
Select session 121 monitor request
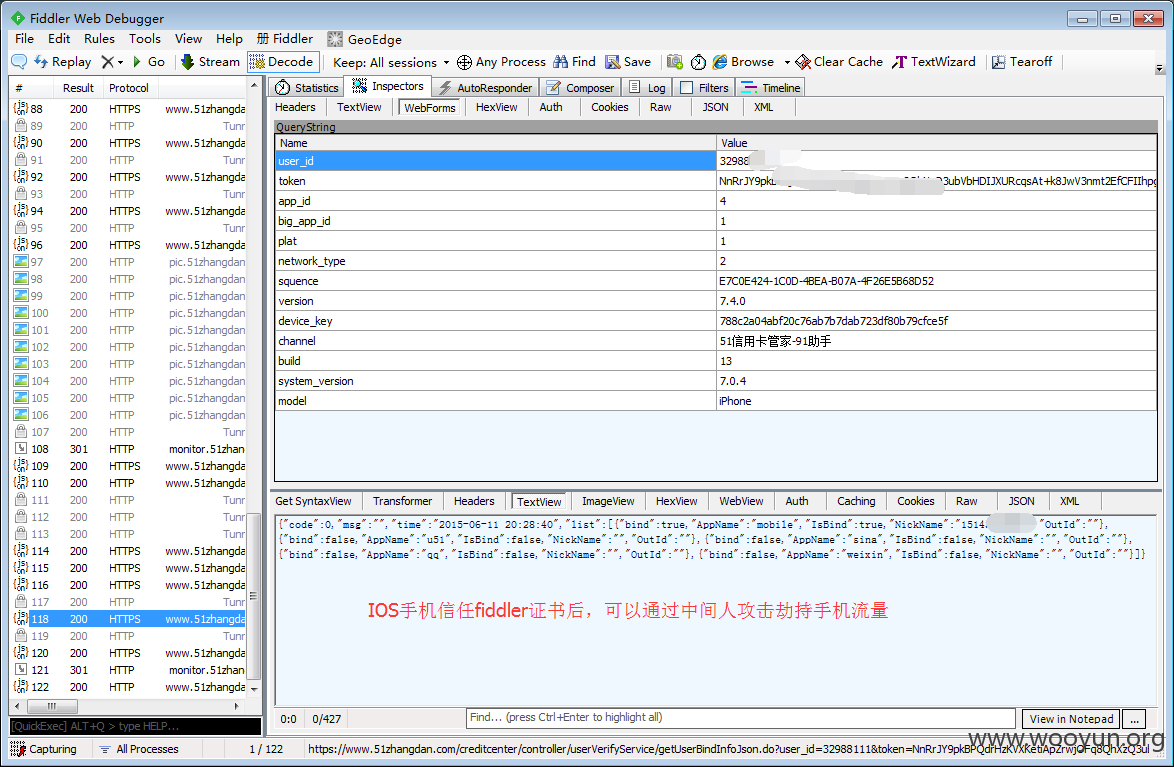tap(129, 670)
